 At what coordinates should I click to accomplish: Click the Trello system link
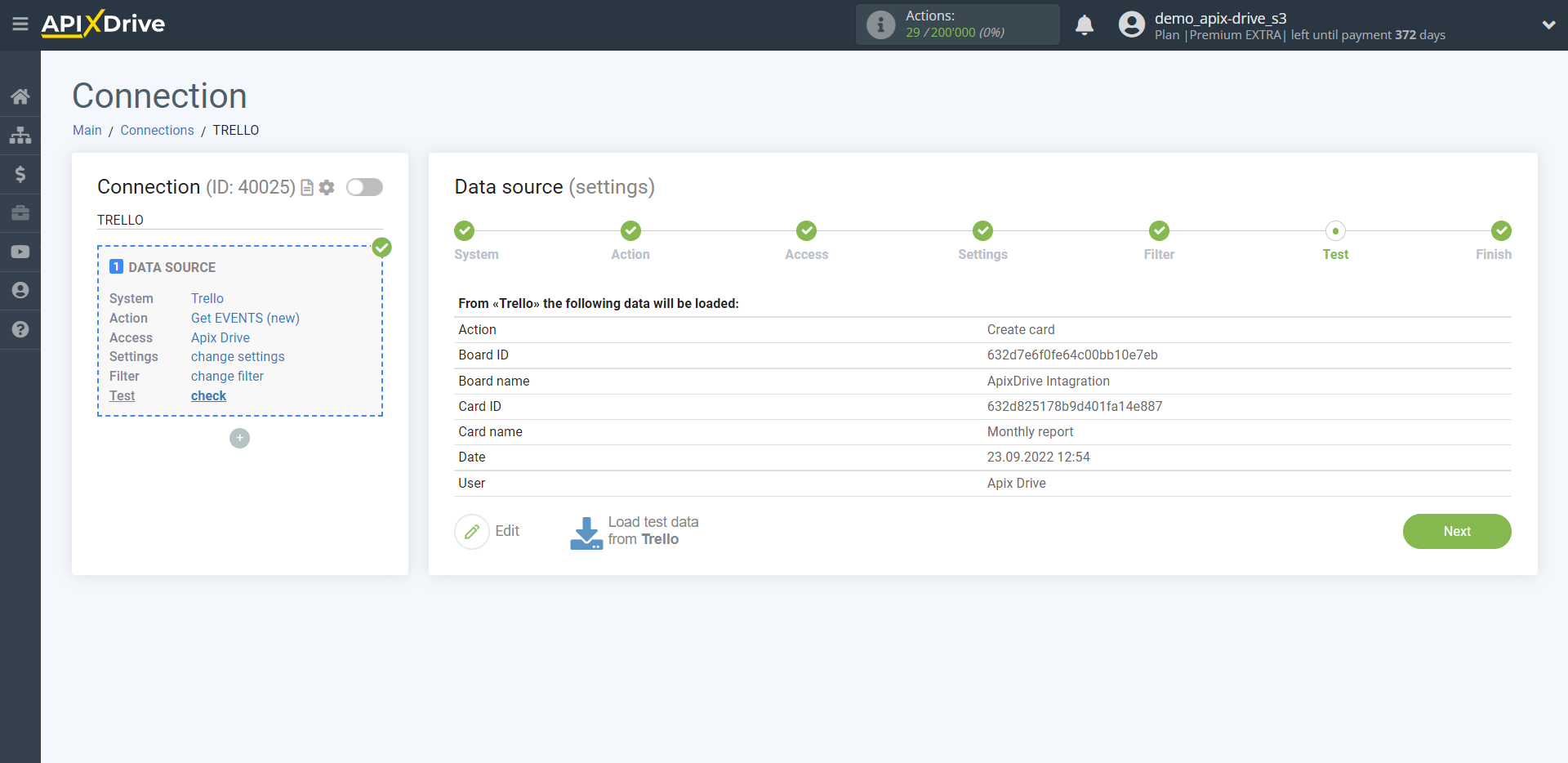207,298
